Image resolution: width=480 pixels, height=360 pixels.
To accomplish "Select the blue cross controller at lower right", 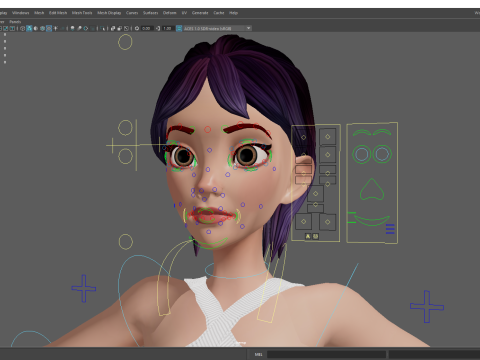I will click(427, 306).
